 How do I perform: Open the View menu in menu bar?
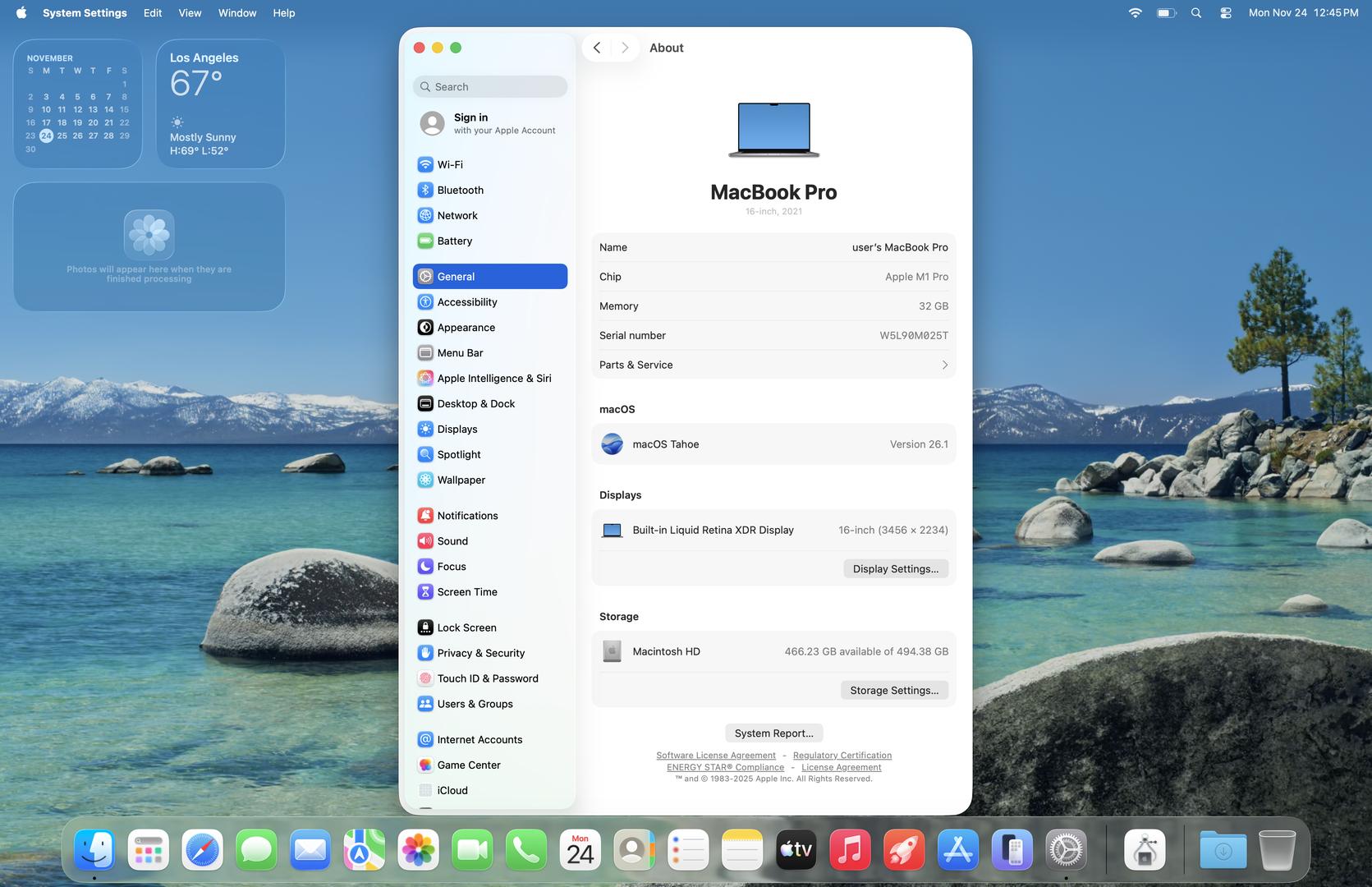pyautogui.click(x=190, y=13)
